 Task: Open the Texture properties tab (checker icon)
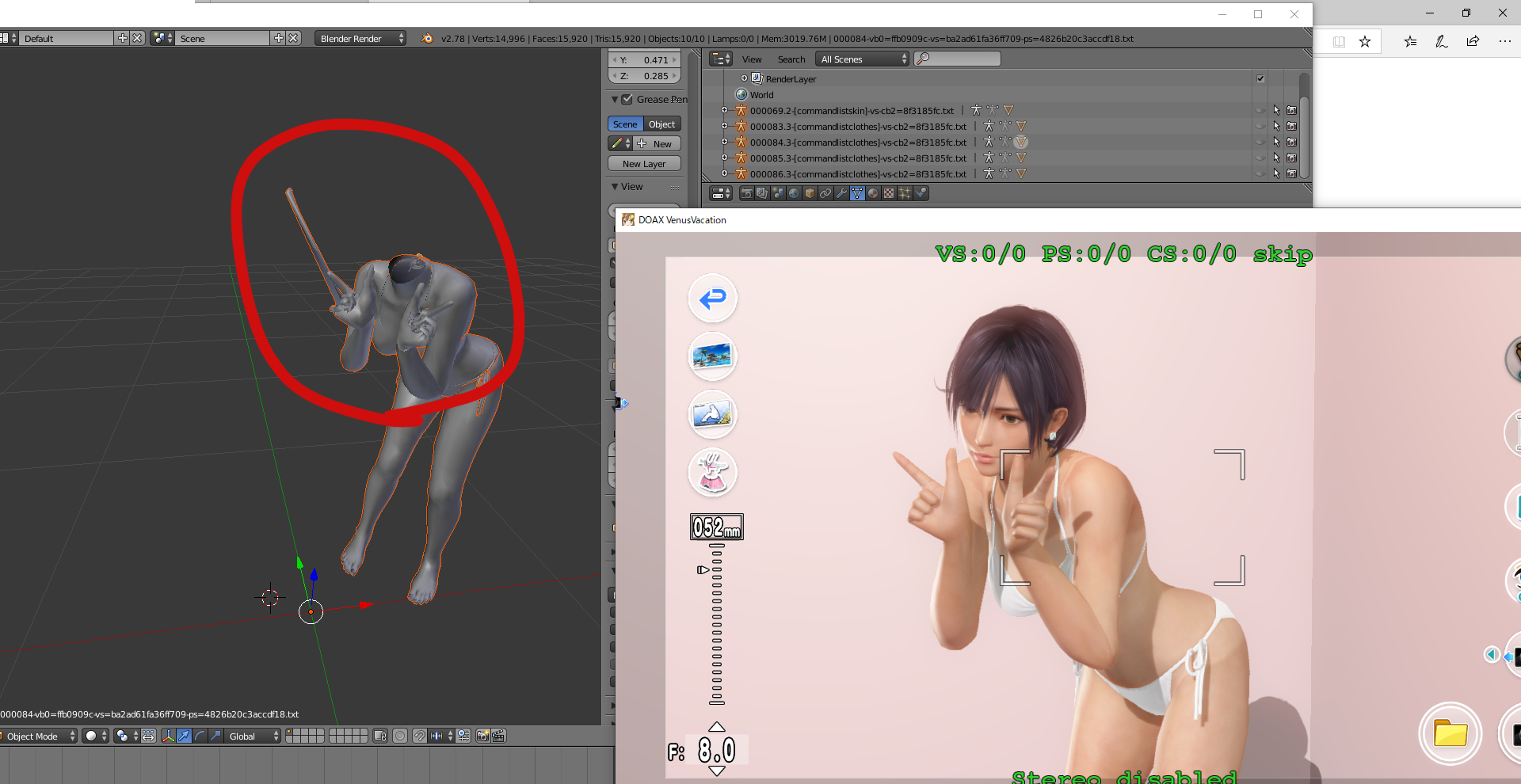click(x=889, y=193)
